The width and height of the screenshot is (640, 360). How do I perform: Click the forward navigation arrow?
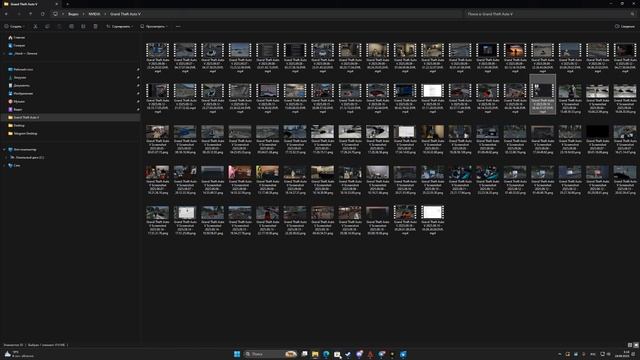pos(19,14)
